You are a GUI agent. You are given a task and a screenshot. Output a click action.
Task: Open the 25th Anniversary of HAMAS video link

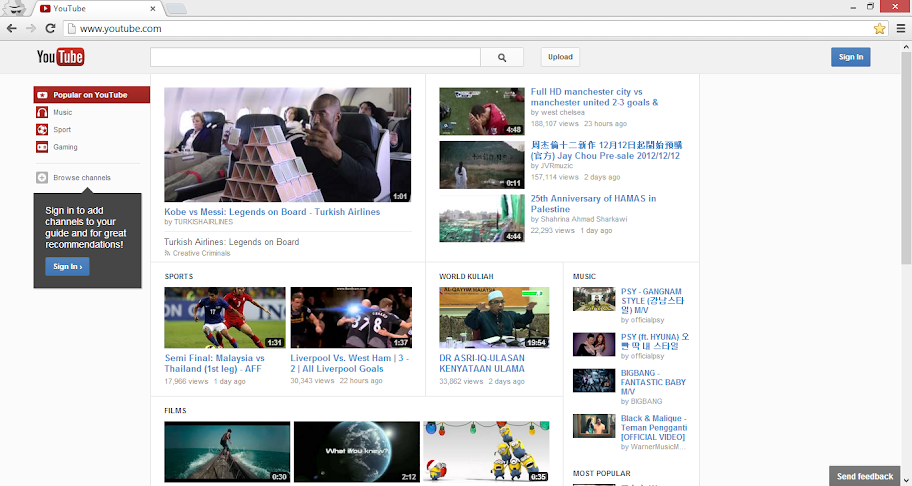click(x=593, y=204)
